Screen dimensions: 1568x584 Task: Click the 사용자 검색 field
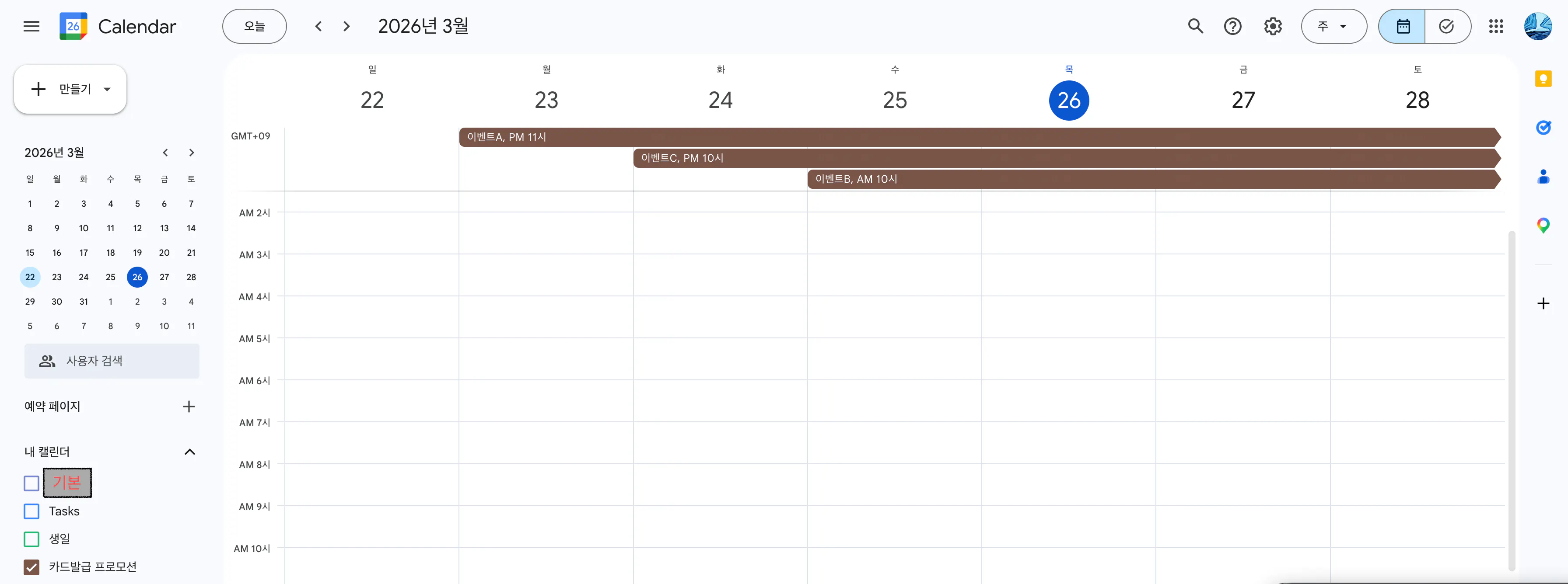[112, 361]
